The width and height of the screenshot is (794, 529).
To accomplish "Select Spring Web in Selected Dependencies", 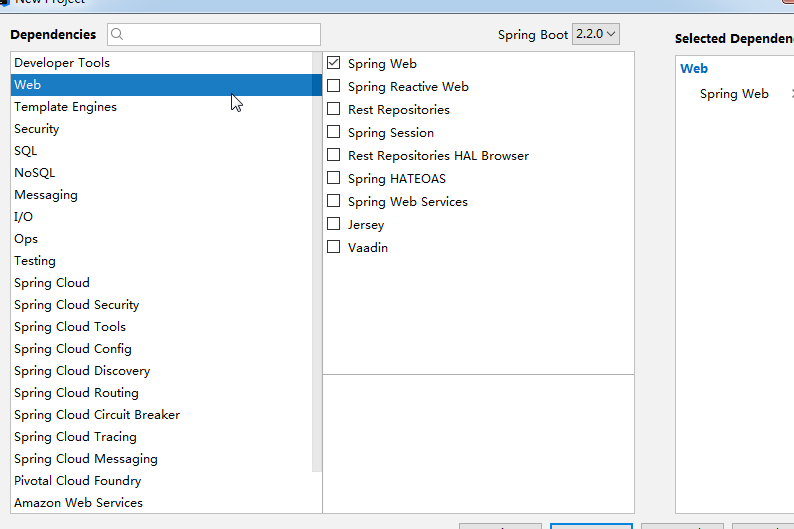I will tap(734, 94).
